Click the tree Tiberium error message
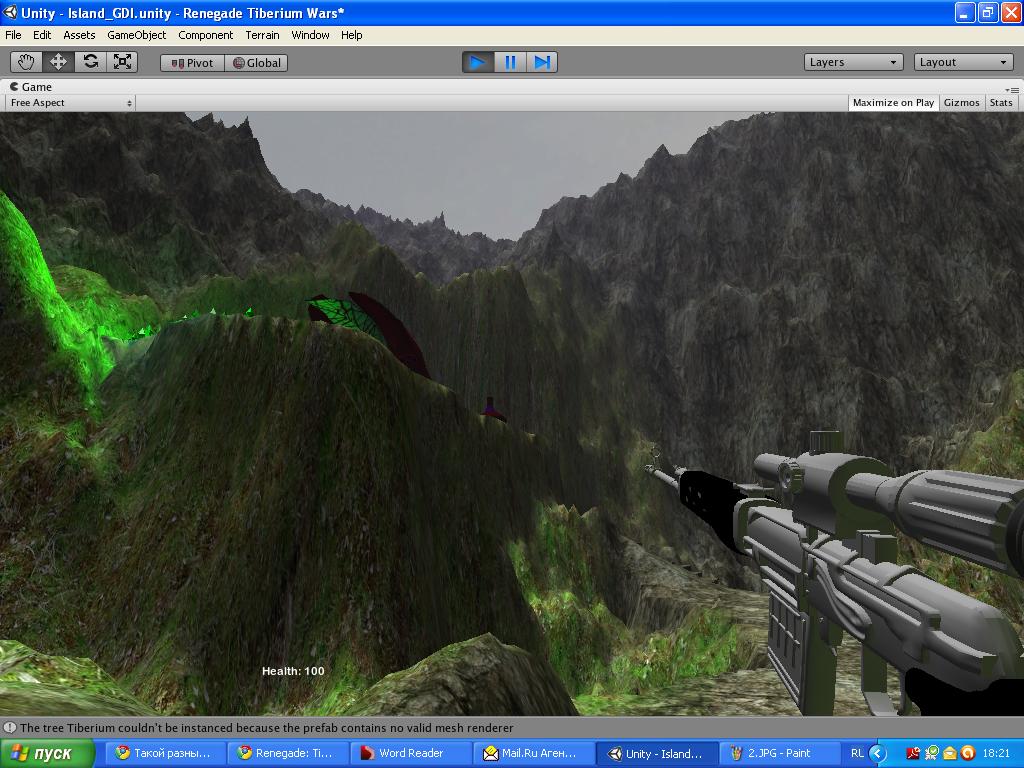 pyautogui.click(x=266, y=728)
